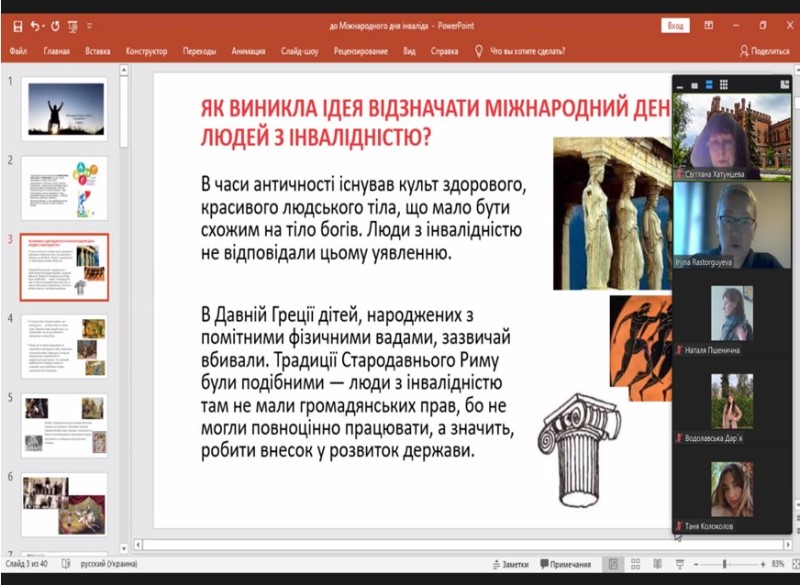800x585 pixels.
Task: Select slide 1 thumbnail with silhouette
Action: pos(64,109)
